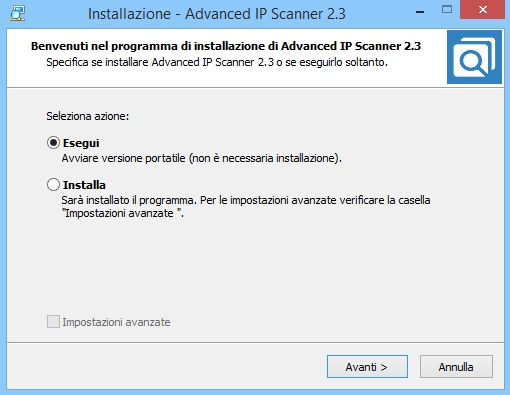Screen dimensions: 510x395
Task: Click the Installa option label
Action: 84,185
